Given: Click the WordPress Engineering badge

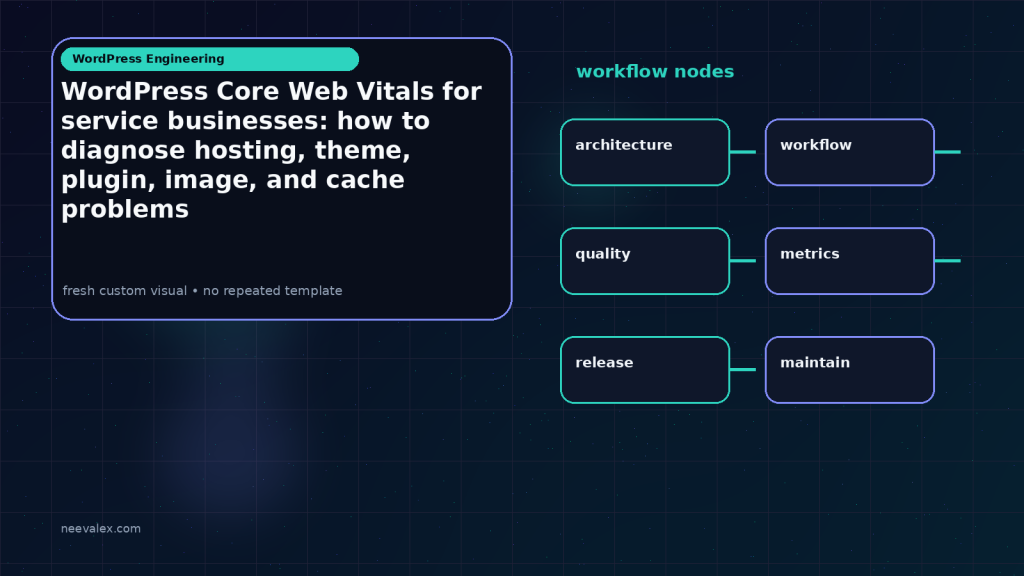Looking at the screenshot, I should [210, 59].
